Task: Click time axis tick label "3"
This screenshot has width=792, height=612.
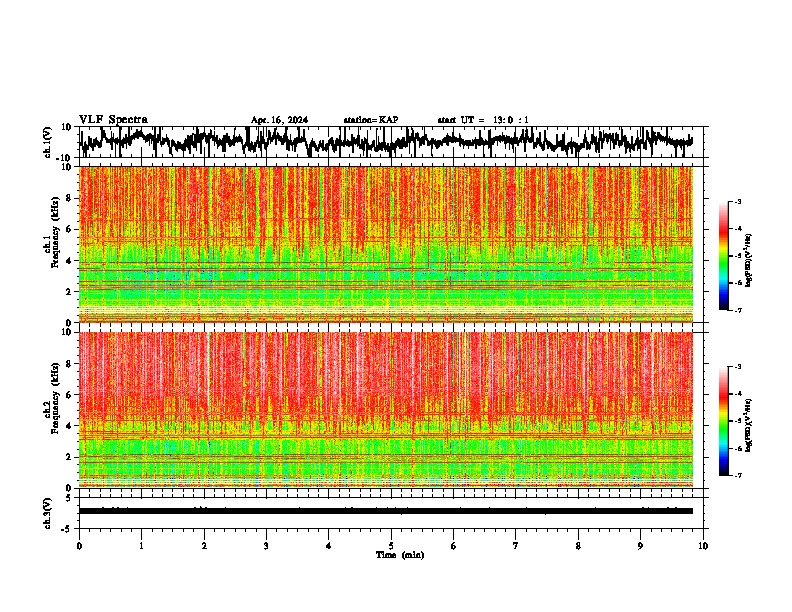Action: pos(266,546)
